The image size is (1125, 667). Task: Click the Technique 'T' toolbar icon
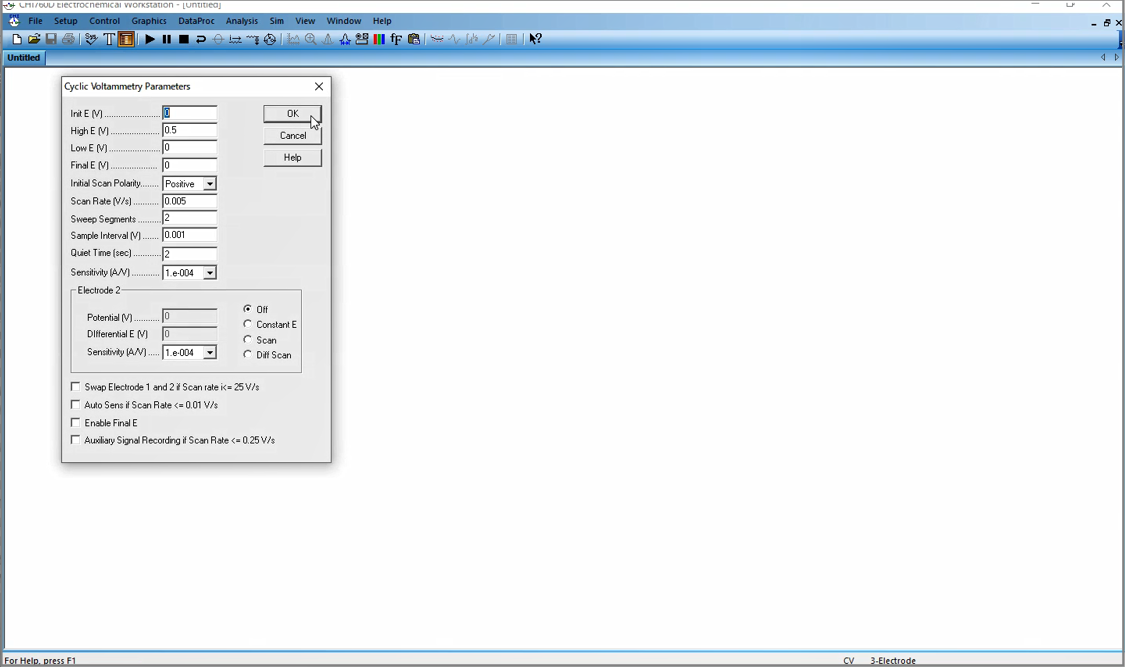click(x=109, y=39)
